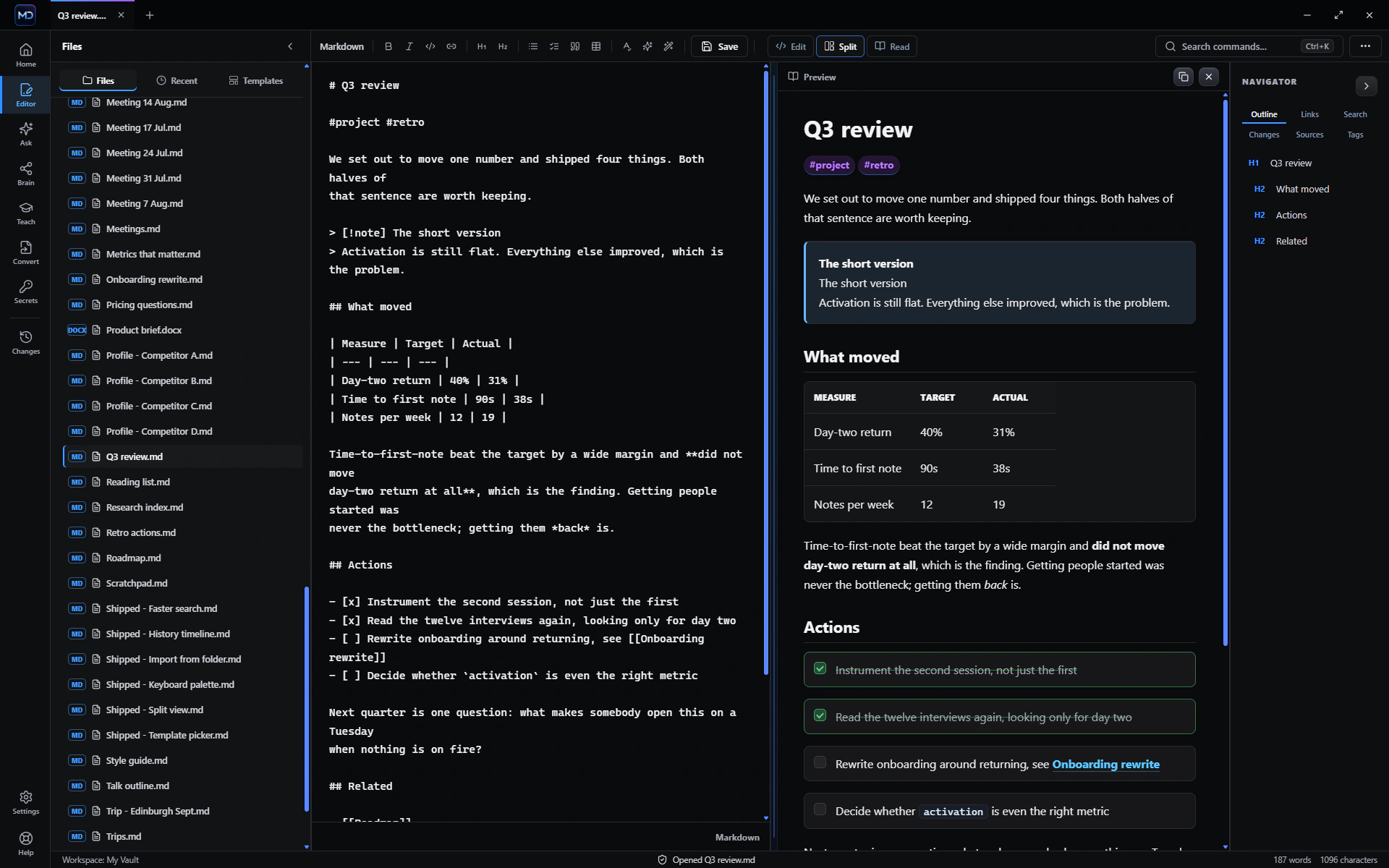
Task: Focus the Search commands field
Action: point(1249,46)
